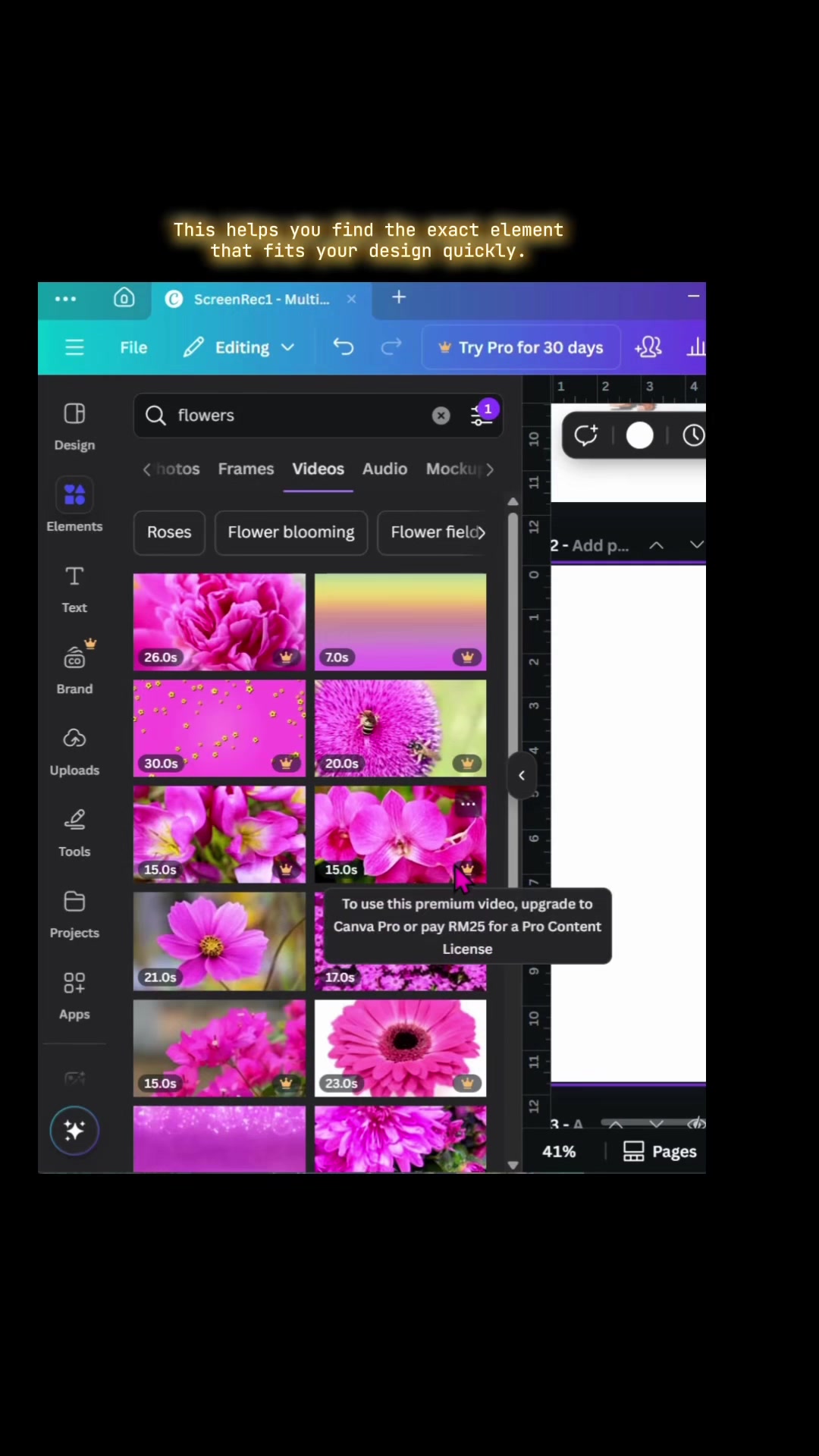Select the 30.0s pink confetti video

[x=219, y=728]
